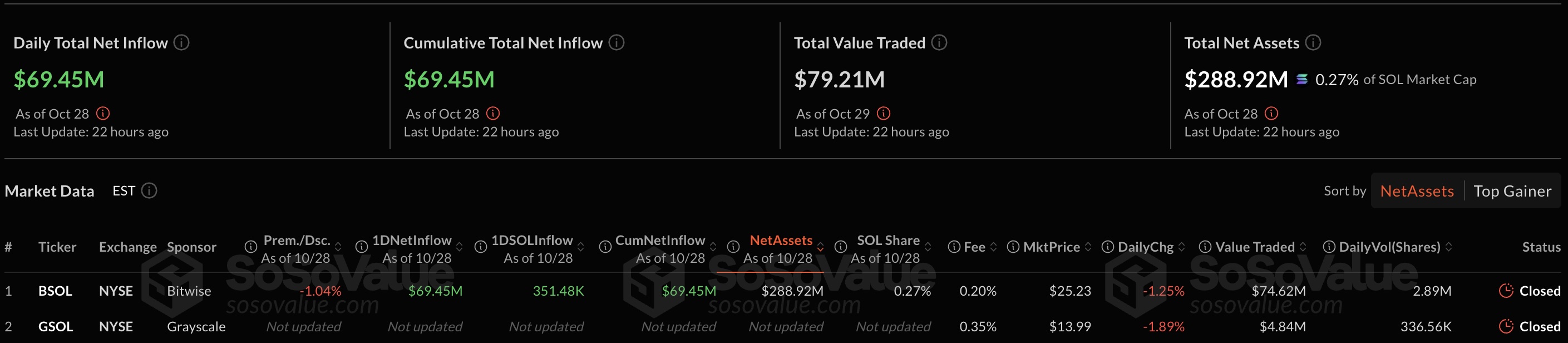
Task: Sort by the Fee column arrows
Action: pyautogui.click(x=993, y=247)
